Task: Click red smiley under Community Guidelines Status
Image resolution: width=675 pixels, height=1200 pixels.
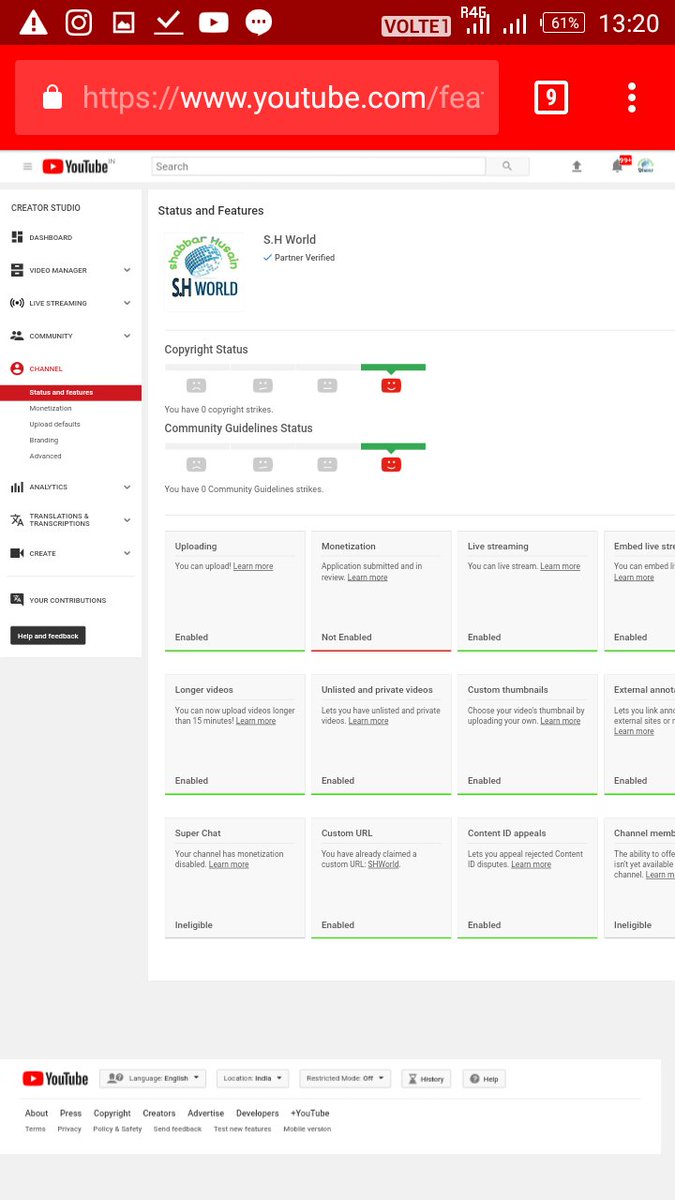Action: point(391,464)
